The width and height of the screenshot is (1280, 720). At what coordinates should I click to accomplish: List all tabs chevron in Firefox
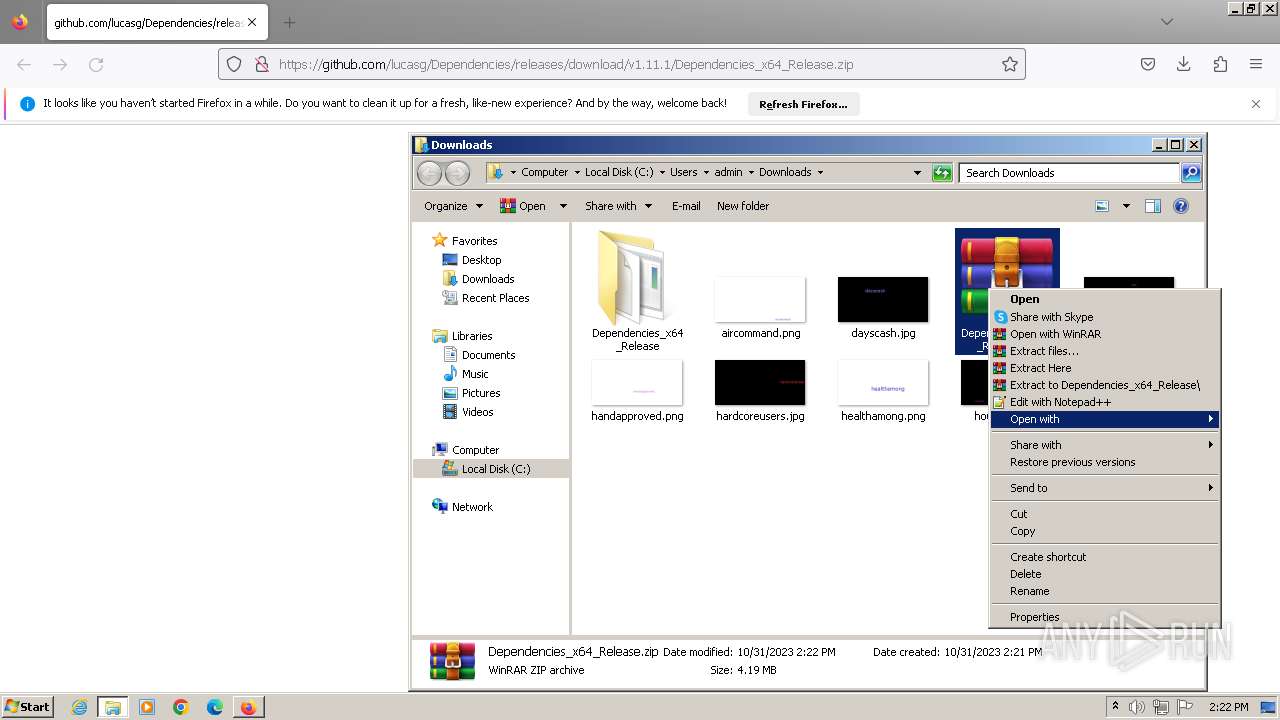coord(1167,22)
